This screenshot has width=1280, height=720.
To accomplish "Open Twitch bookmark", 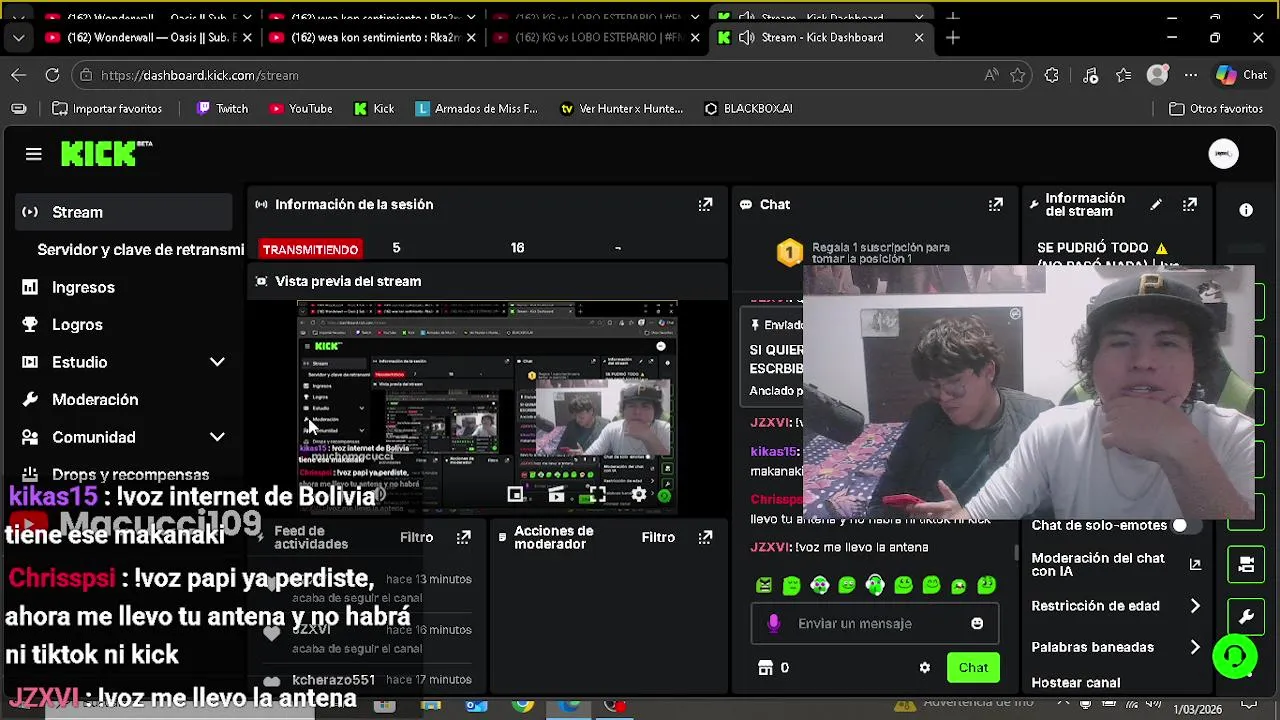I will [x=222, y=108].
